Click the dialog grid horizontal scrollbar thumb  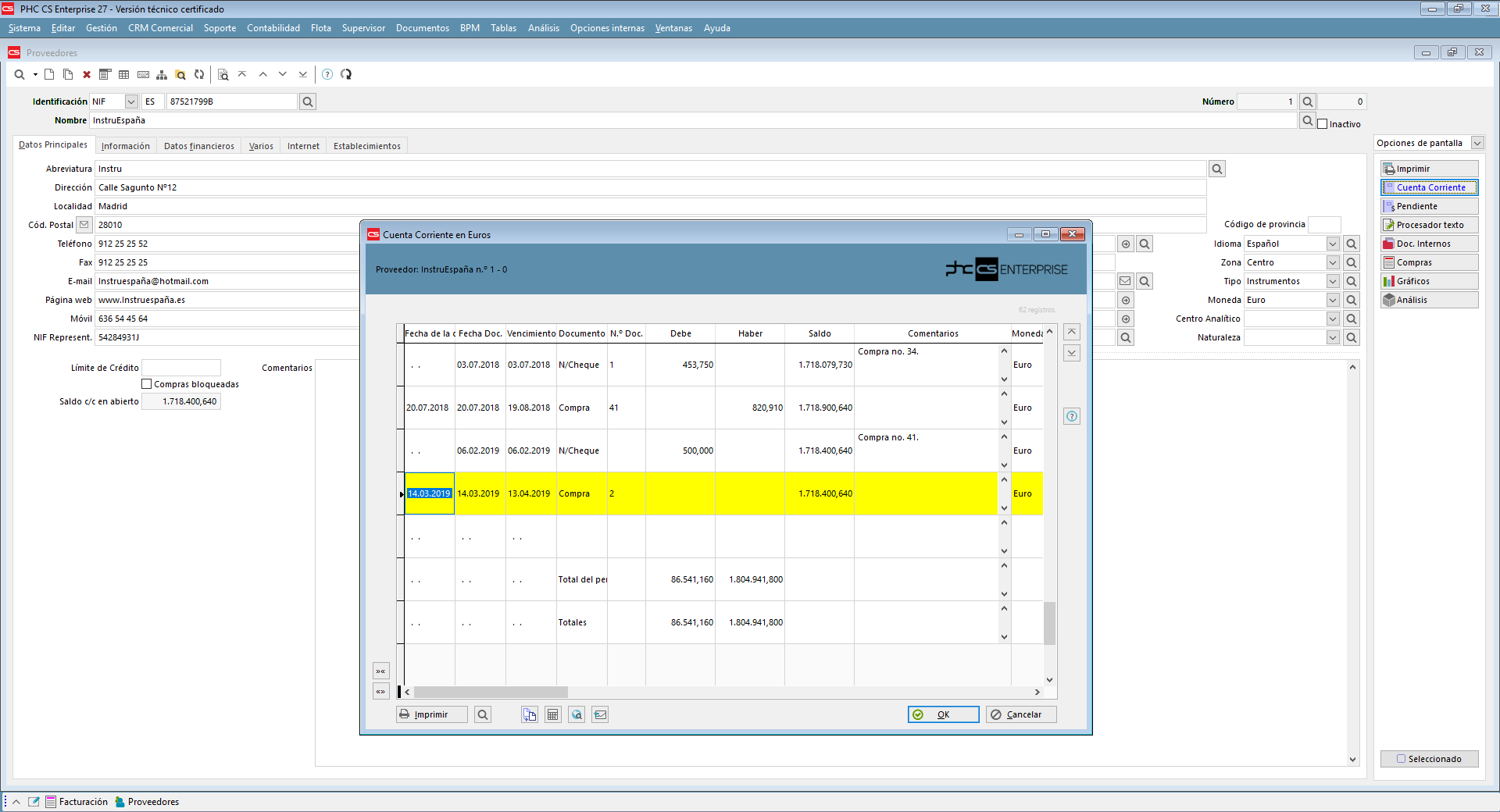[x=491, y=692]
